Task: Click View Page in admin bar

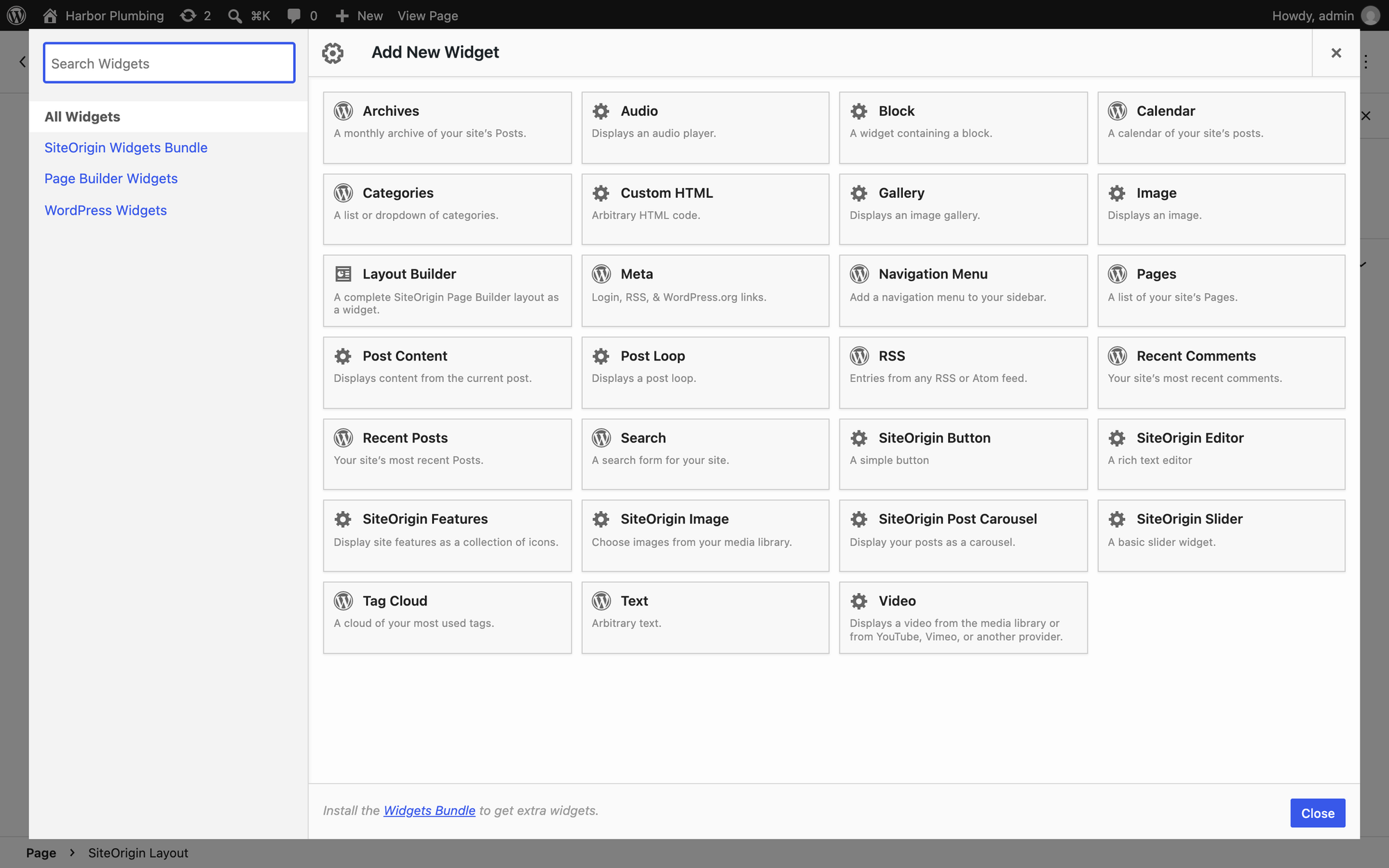Action: click(x=428, y=15)
